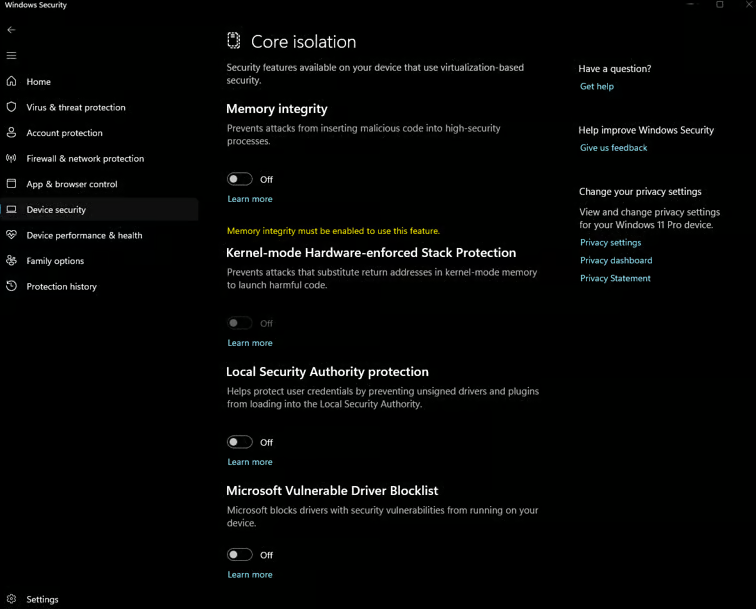Click the back arrow icon
Screen dimensions: 756x609
[12, 30]
